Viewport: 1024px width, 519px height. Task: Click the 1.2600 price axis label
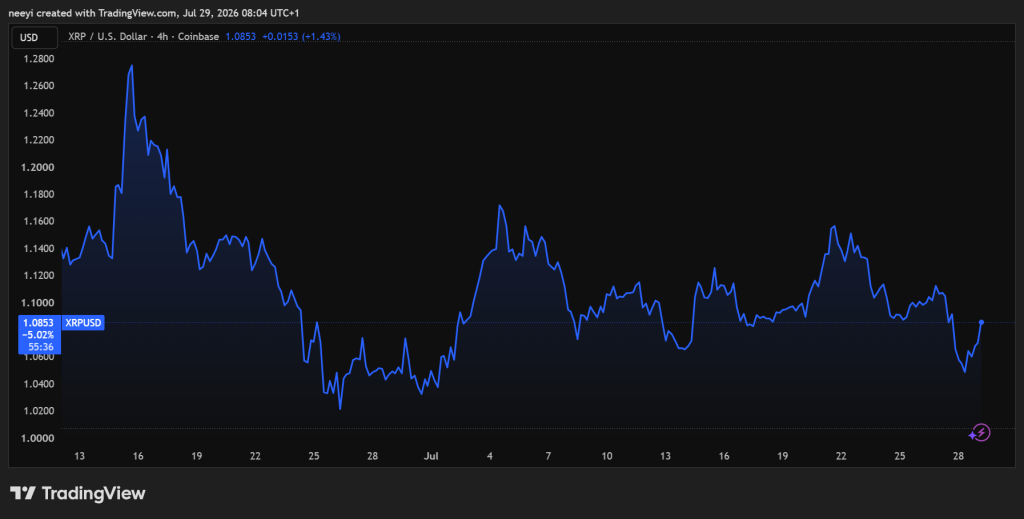[x=39, y=86]
